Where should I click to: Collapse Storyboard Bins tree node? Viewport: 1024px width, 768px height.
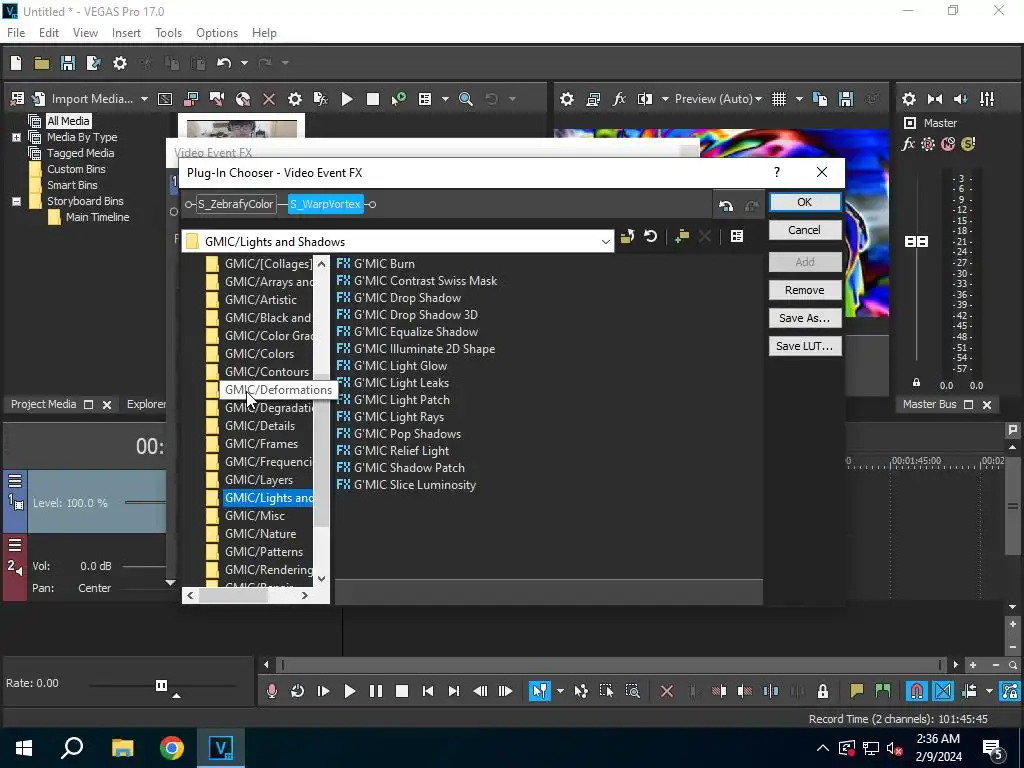pyautogui.click(x=16, y=201)
